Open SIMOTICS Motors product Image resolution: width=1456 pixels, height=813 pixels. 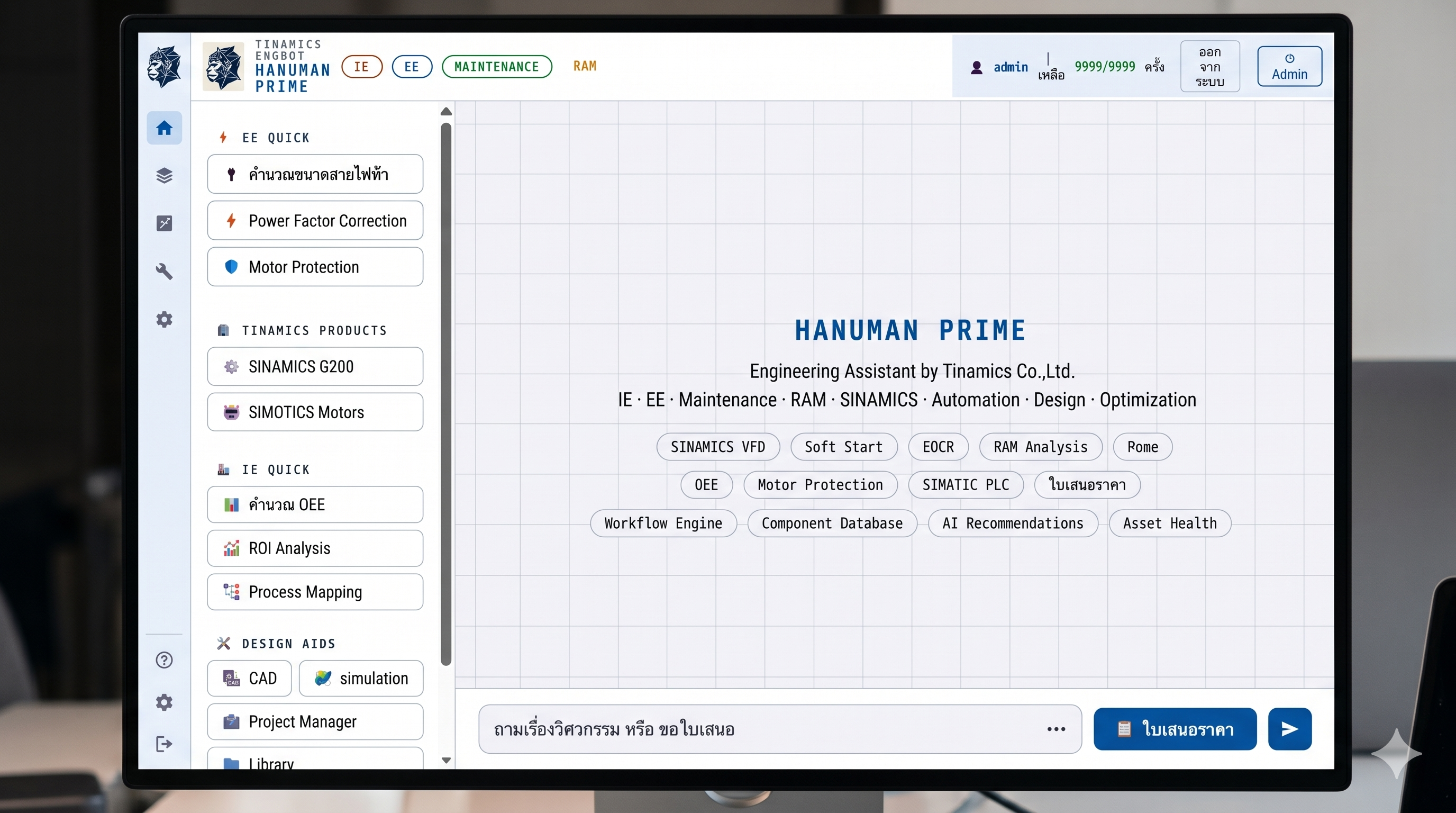tap(315, 412)
